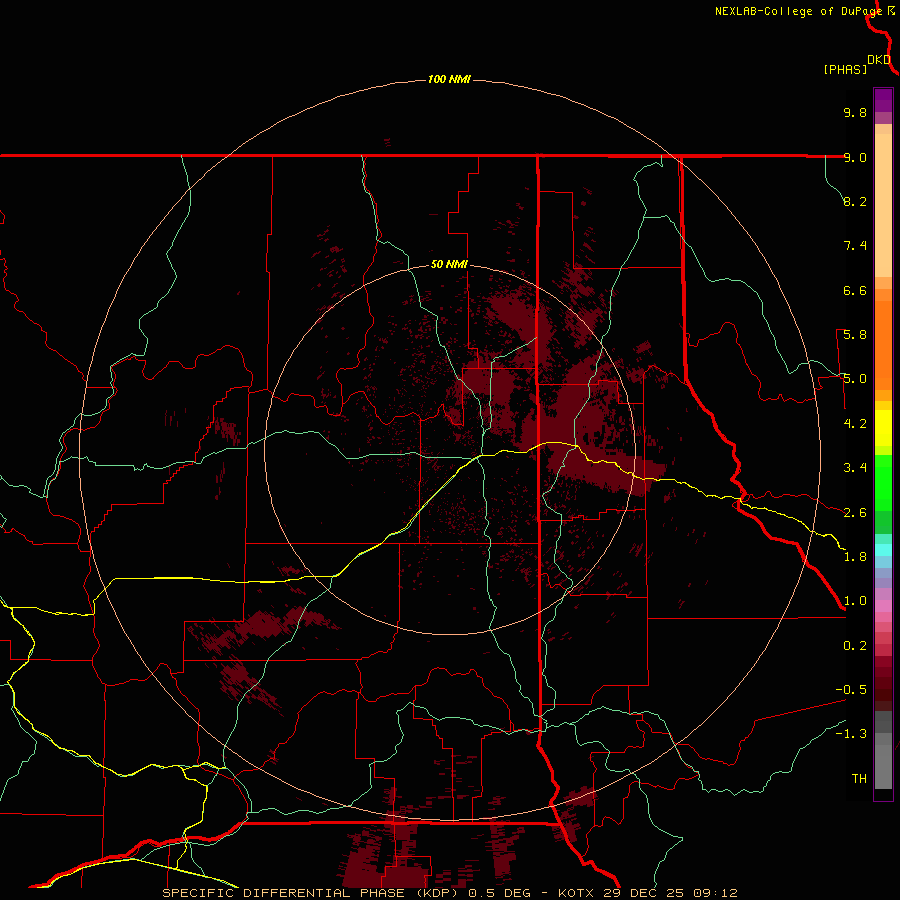Select the 5.8 scale value
This screenshot has width=900, height=900.
tap(855, 335)
